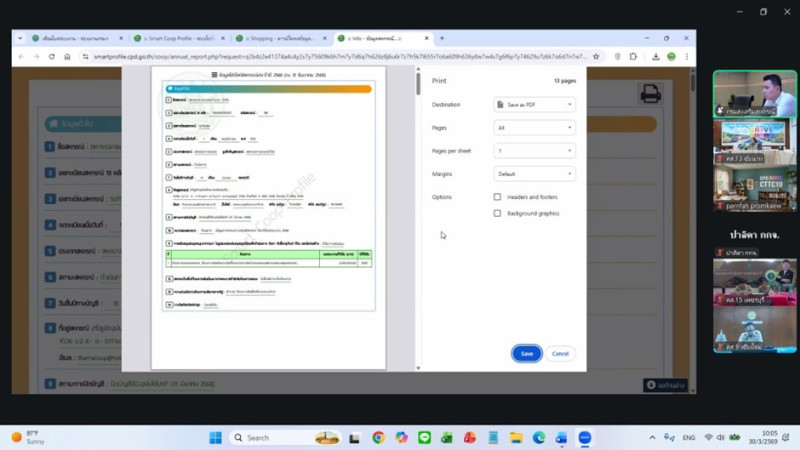
Task: Switch to the Shopping browser tab
Action: 278,38
